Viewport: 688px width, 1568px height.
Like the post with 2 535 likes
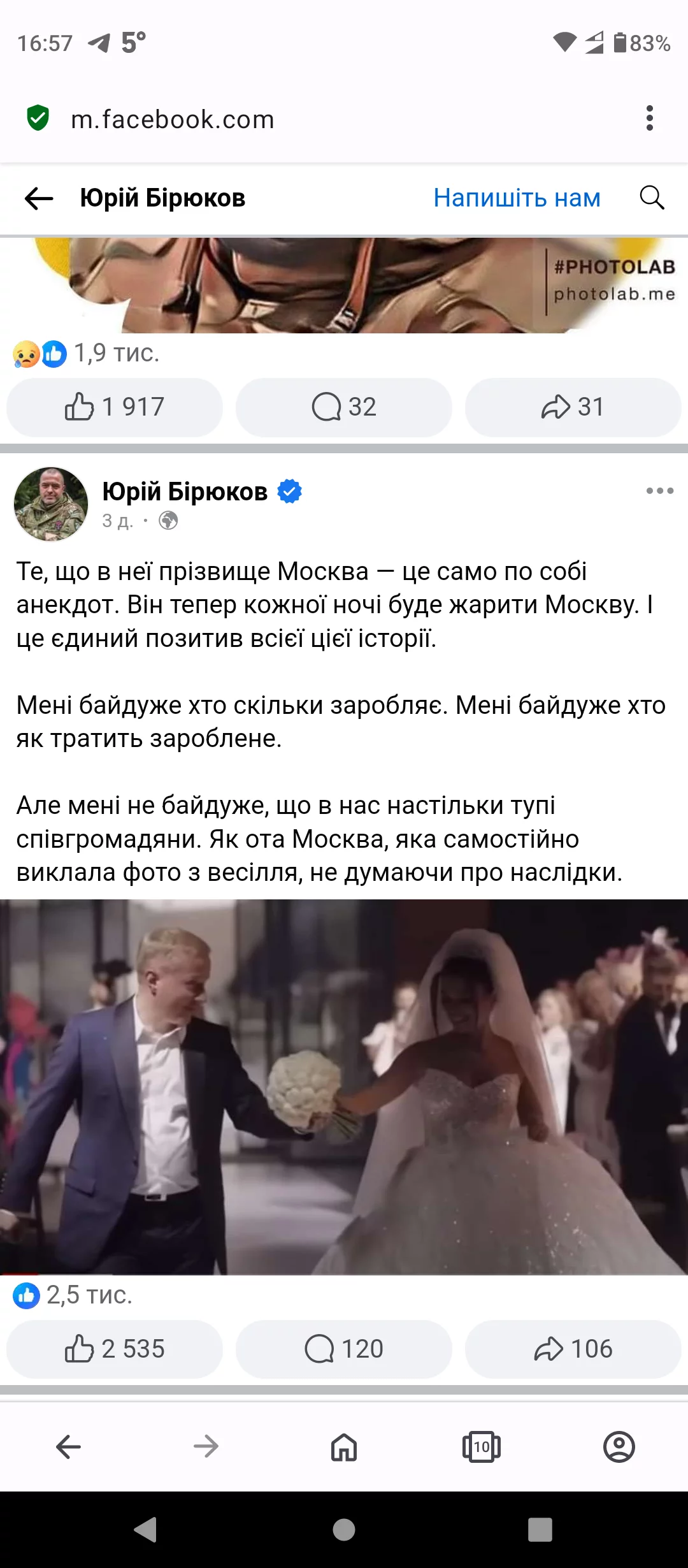click(115, 1349)
